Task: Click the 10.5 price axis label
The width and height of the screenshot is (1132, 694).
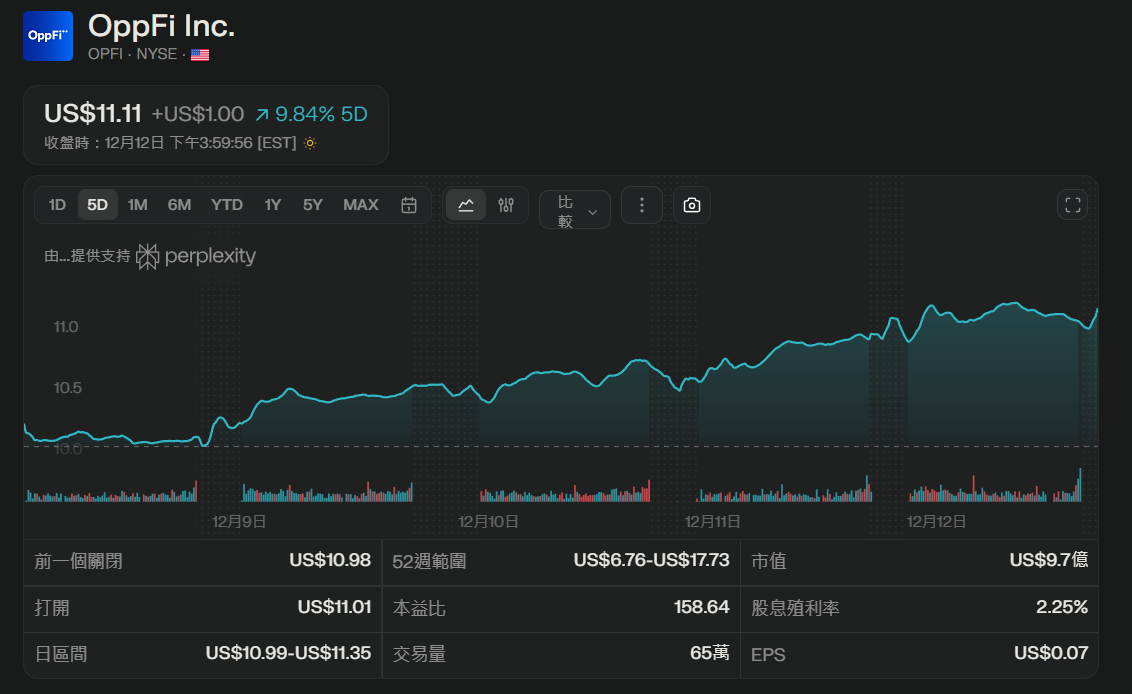Action: click(68, 388)
